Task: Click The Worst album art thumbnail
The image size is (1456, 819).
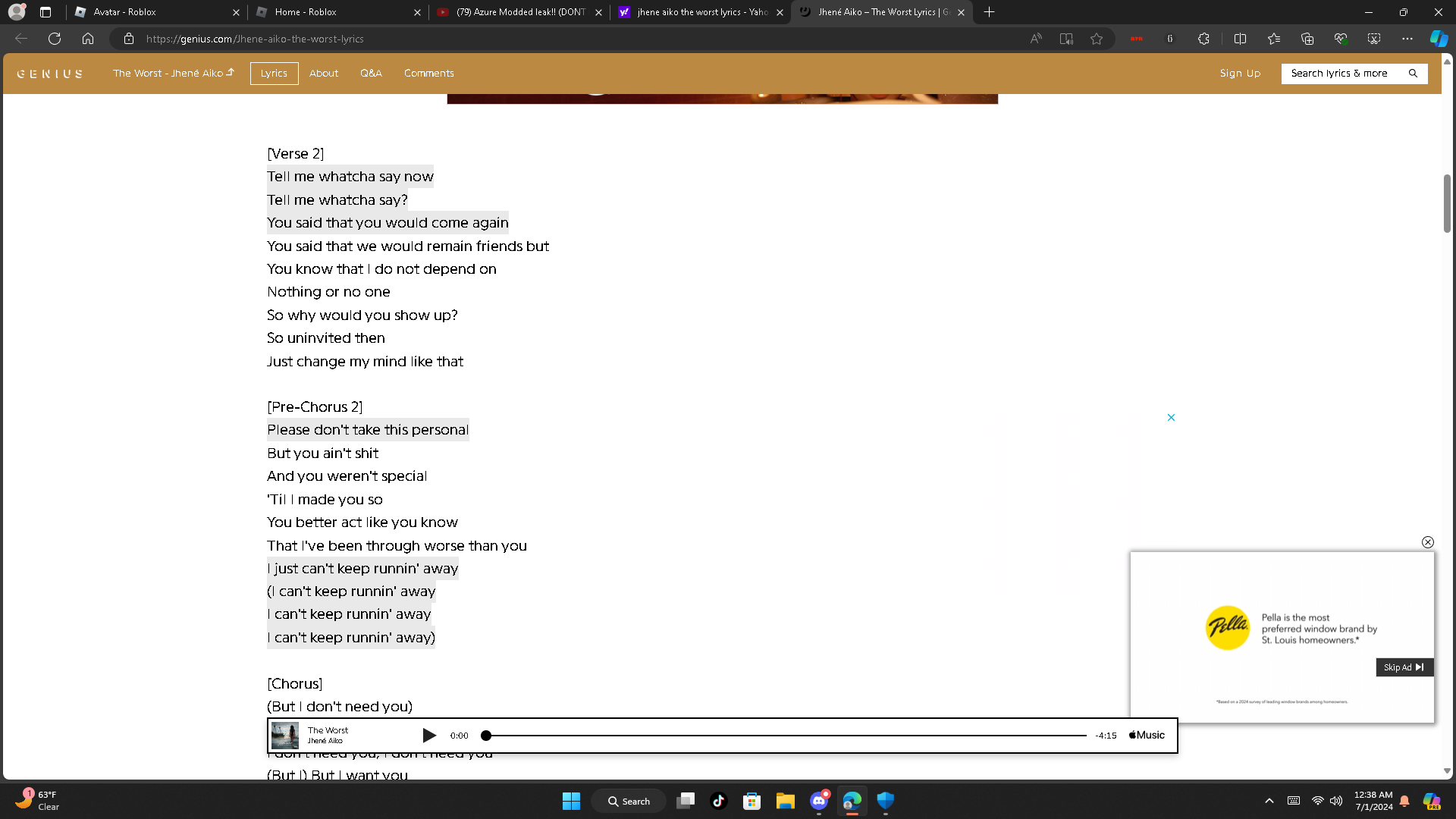Action: point(285,736)
